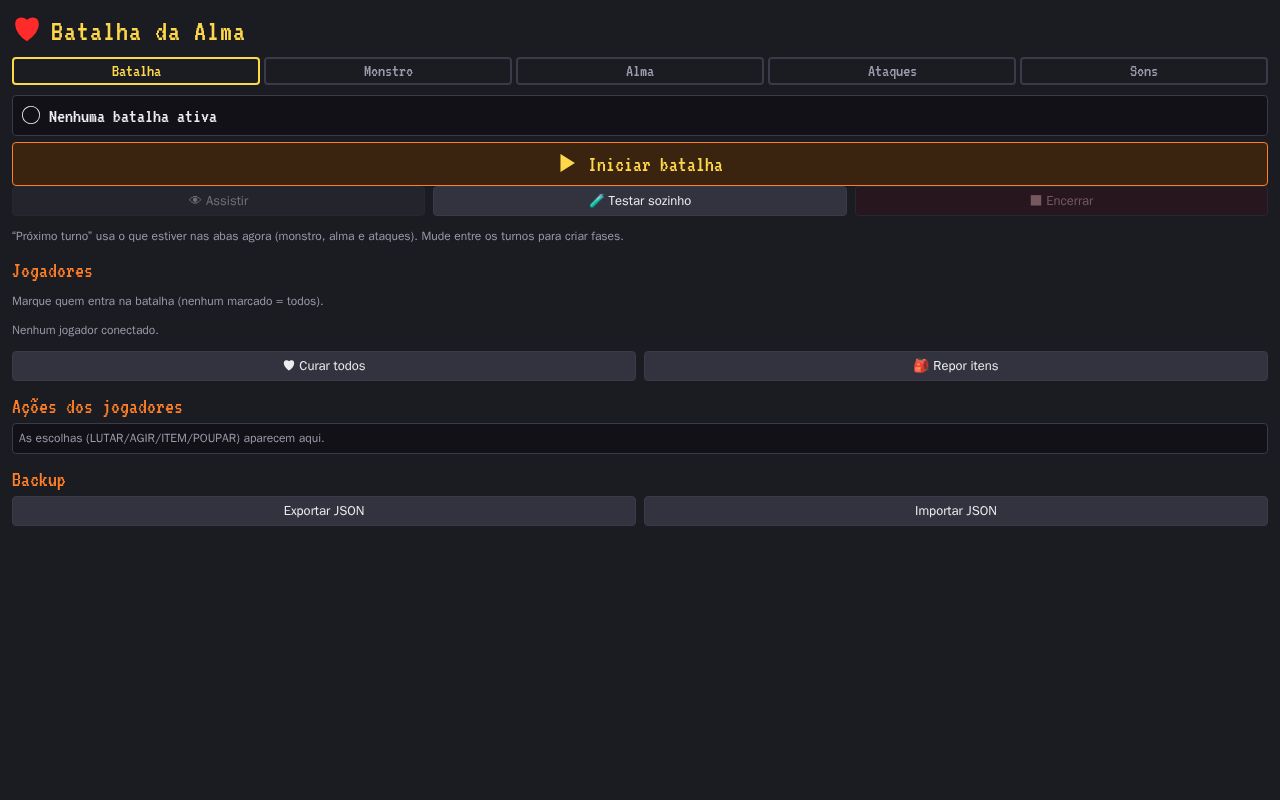Restock items with Repor itens

[956, 366]
